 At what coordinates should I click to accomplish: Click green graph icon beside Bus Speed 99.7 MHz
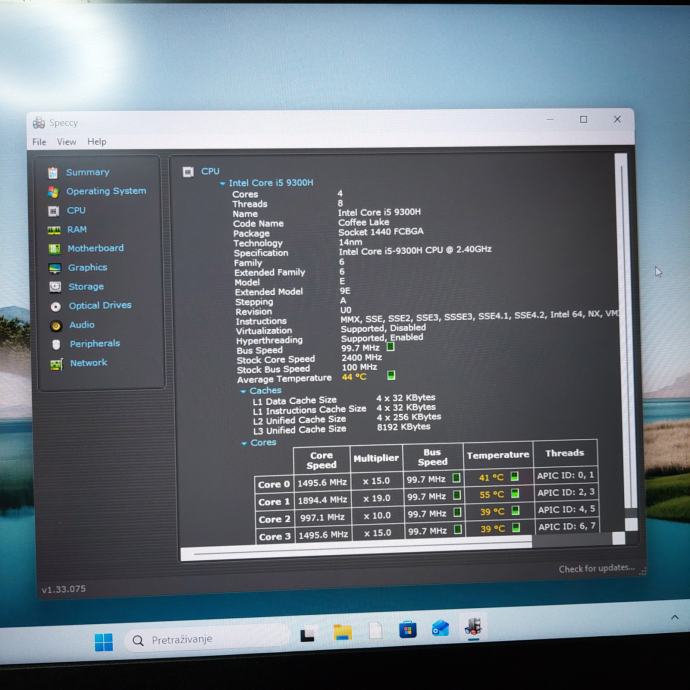pyautogui.click(x=390, y=347)
